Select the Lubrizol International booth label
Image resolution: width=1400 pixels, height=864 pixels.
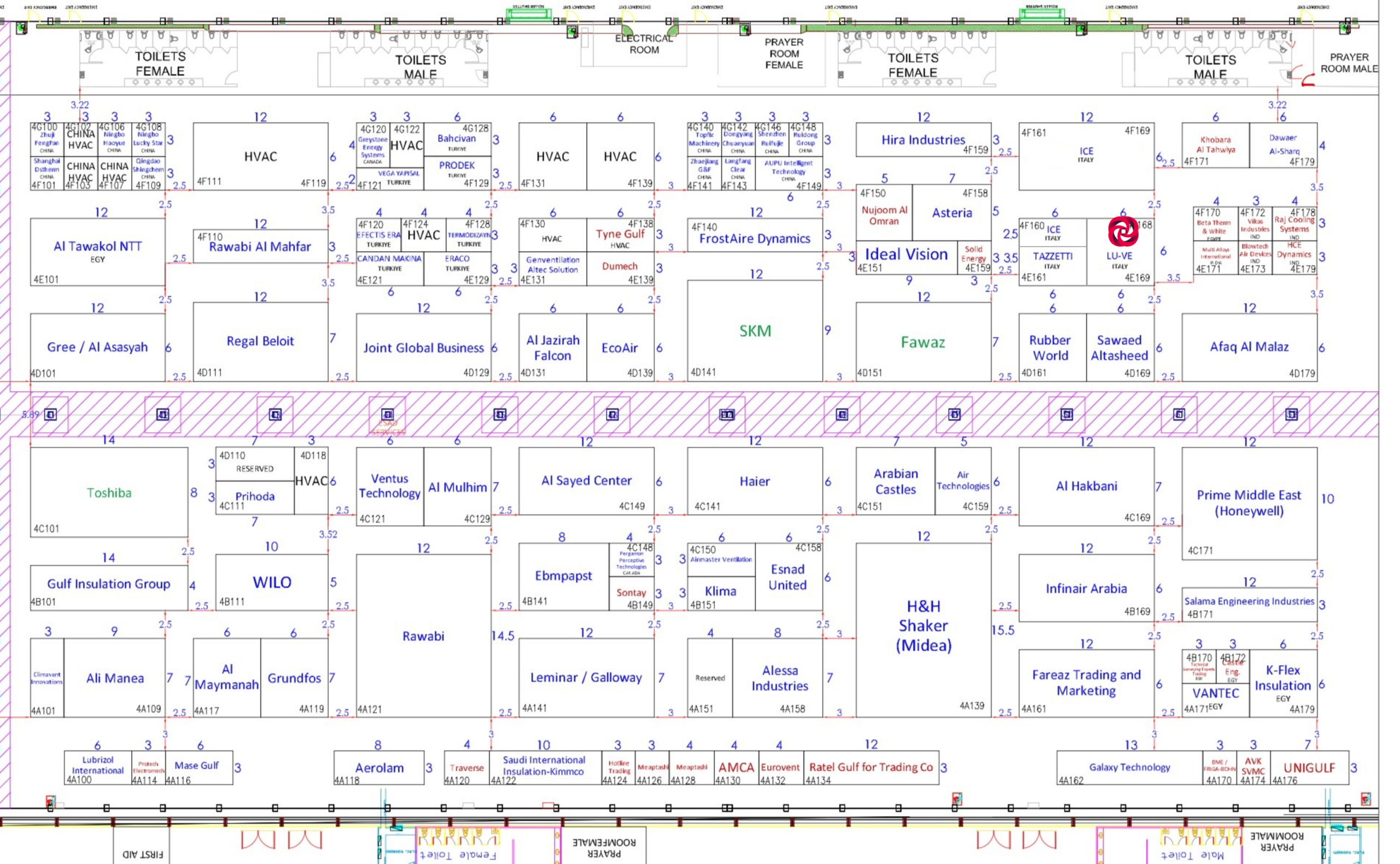pyautogui.click(x=98, y=765)
